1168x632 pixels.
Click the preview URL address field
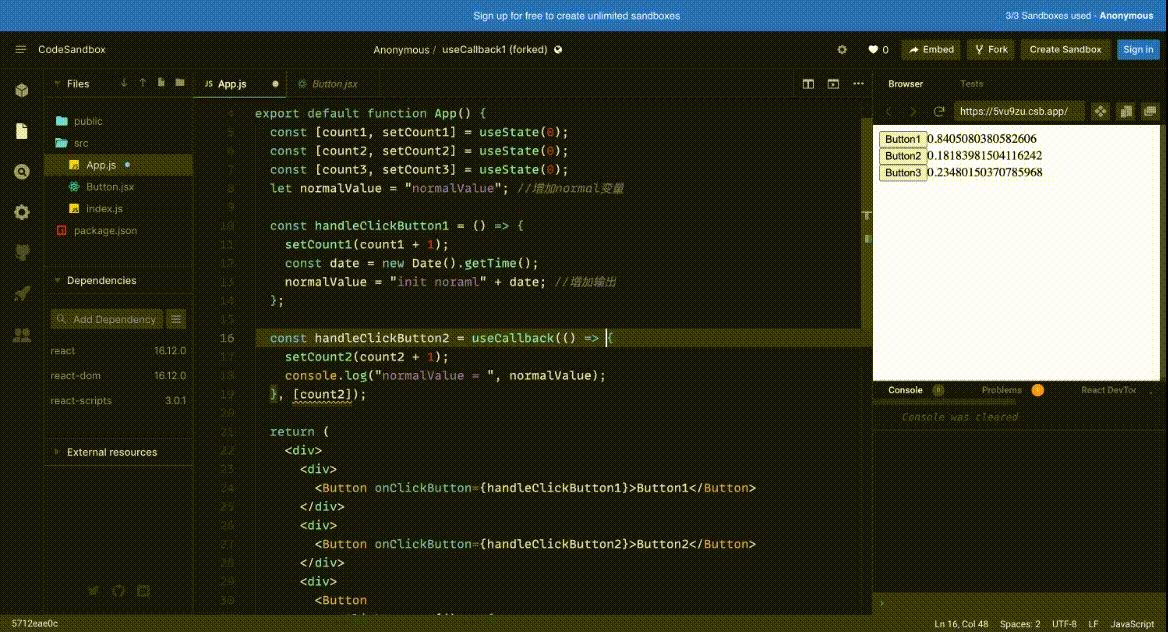(1019, 111)
